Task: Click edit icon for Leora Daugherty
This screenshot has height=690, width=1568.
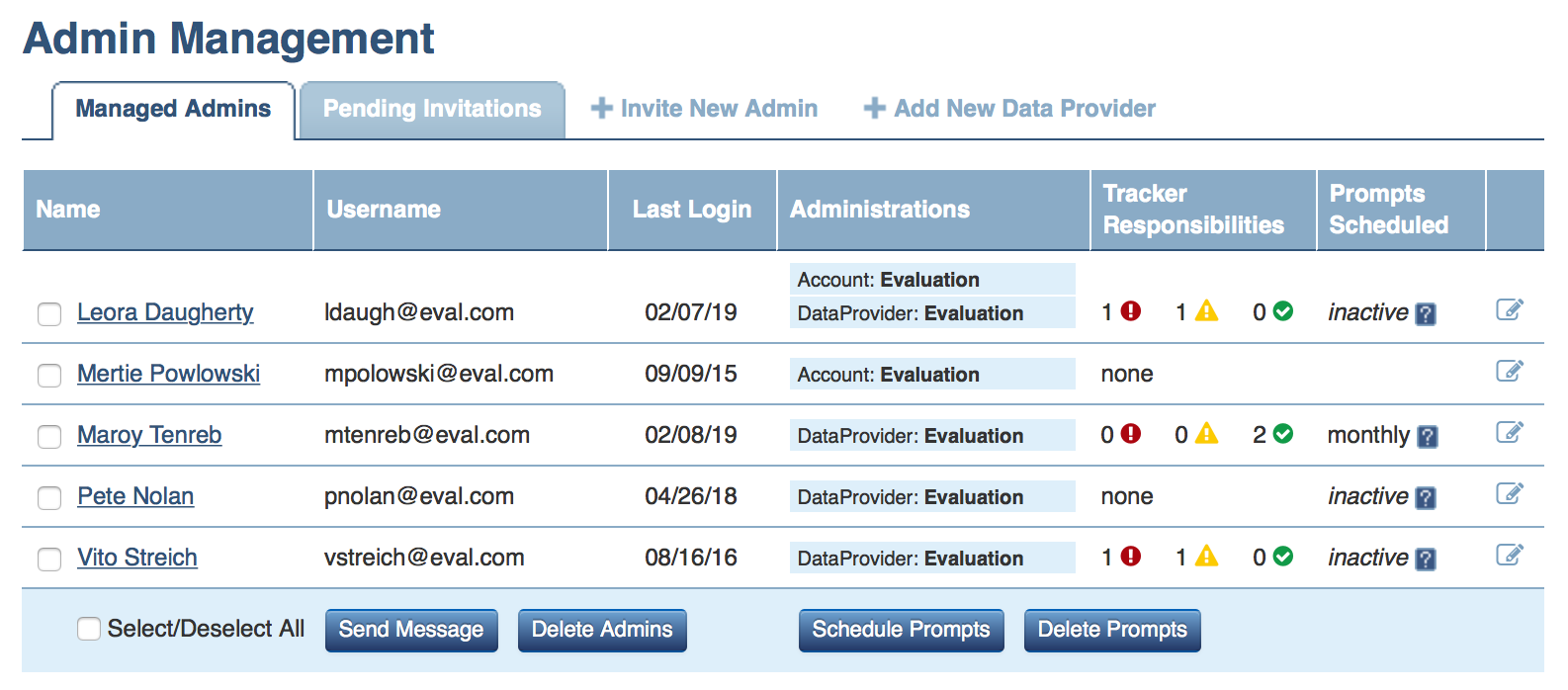Action: (x=1509, y=310)
